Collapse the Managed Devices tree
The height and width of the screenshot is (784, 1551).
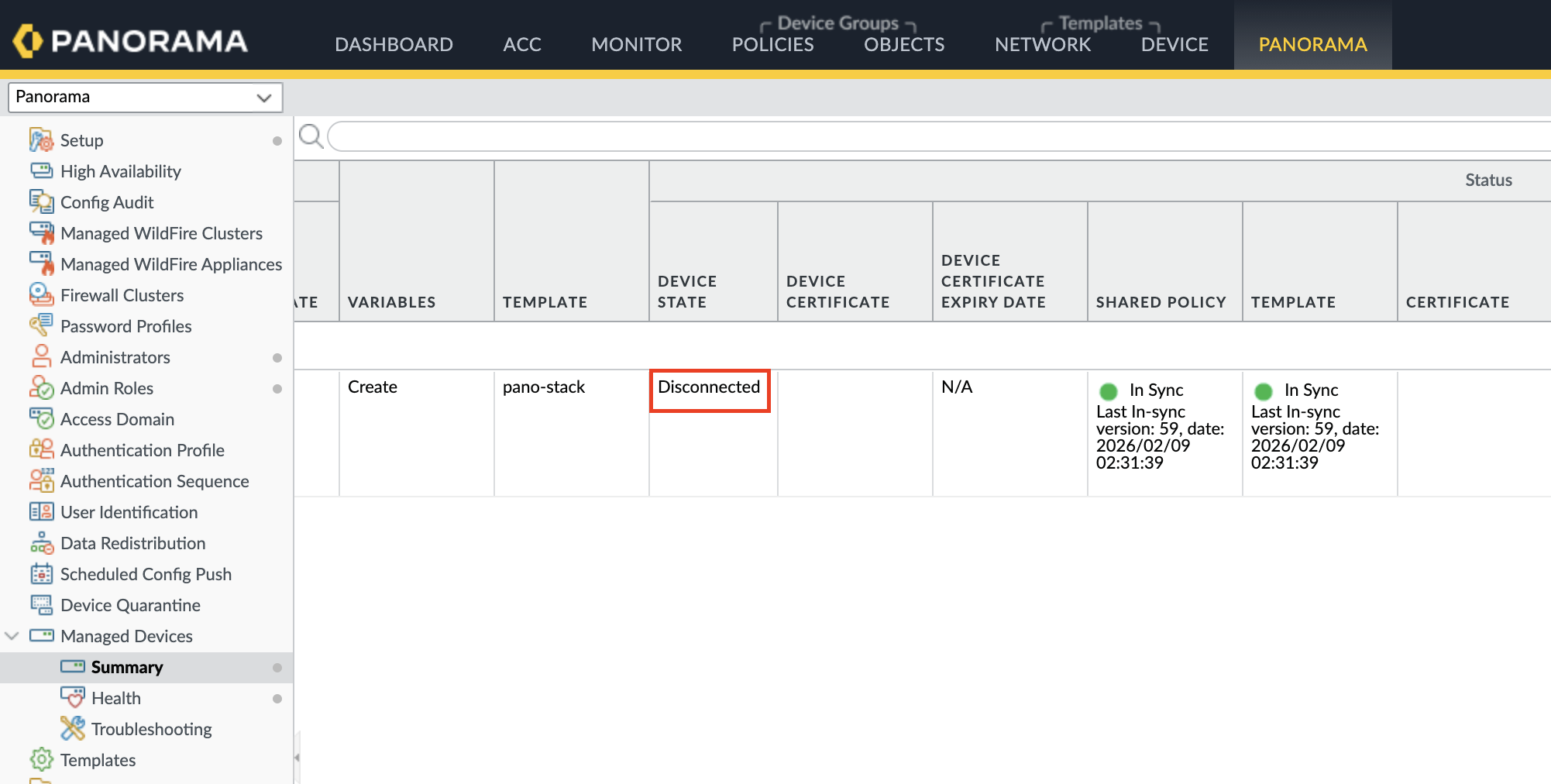coord(11,636)
